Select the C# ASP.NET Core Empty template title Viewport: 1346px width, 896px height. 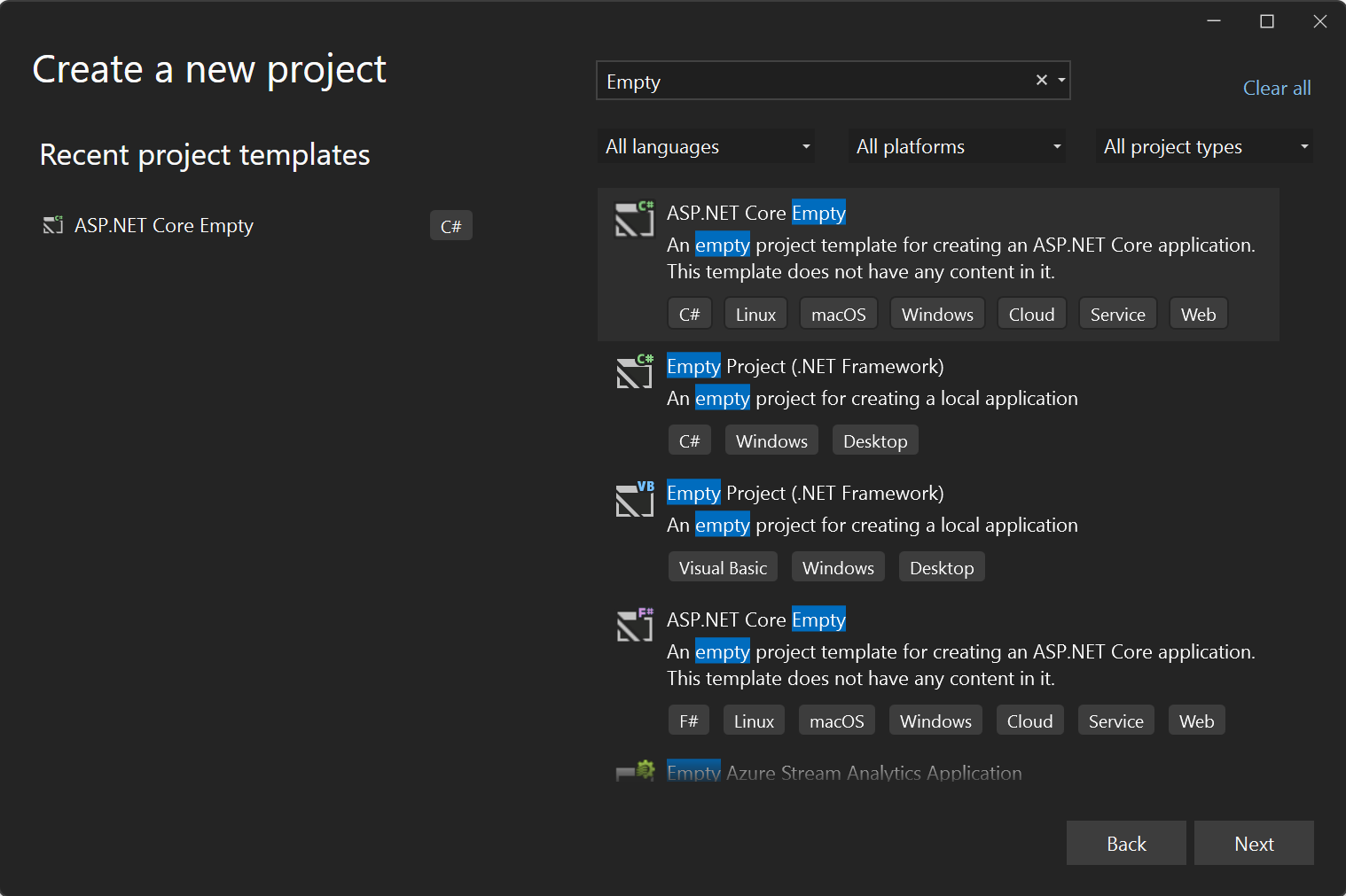756,213
